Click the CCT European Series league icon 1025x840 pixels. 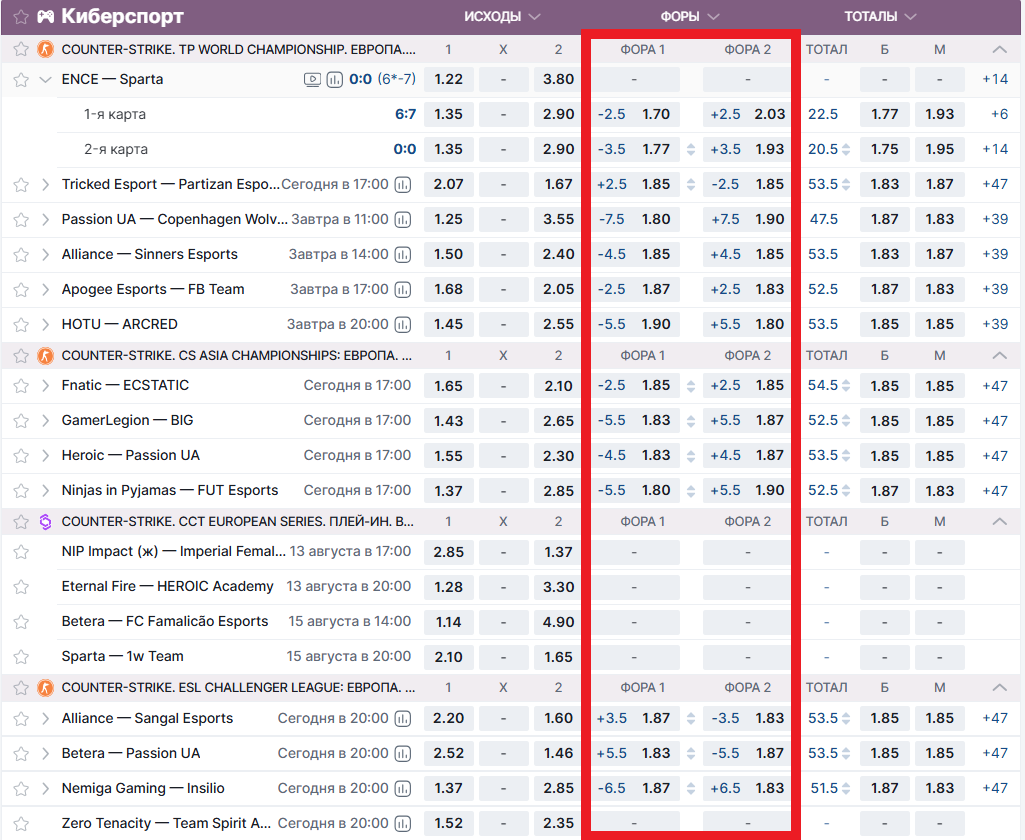[x=45, y=522]
